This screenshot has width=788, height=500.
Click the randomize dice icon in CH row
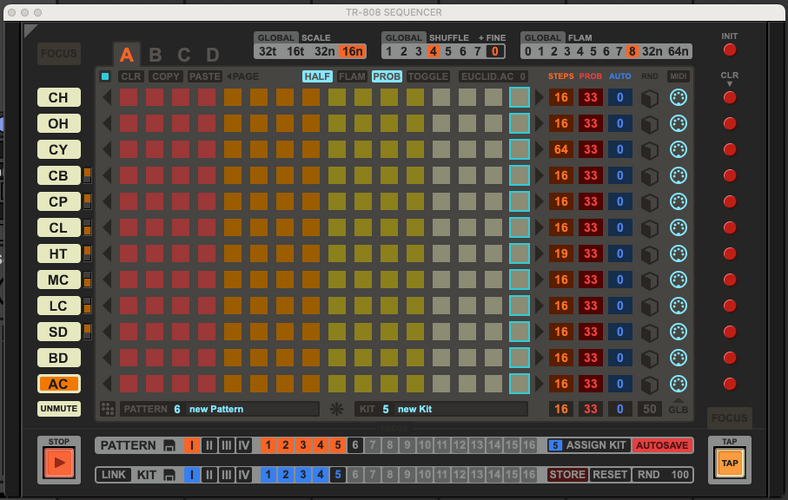pyautogui.click(x=649, y=98)
